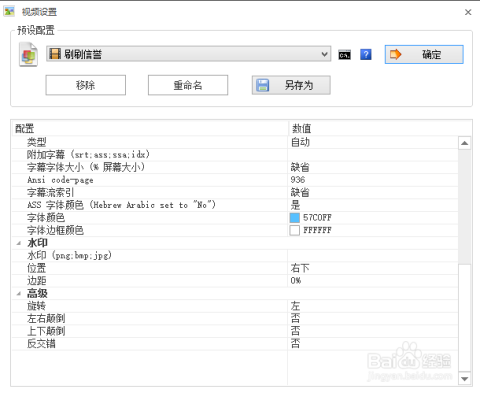Click the 移除 remove button

(x=86, y=85)
